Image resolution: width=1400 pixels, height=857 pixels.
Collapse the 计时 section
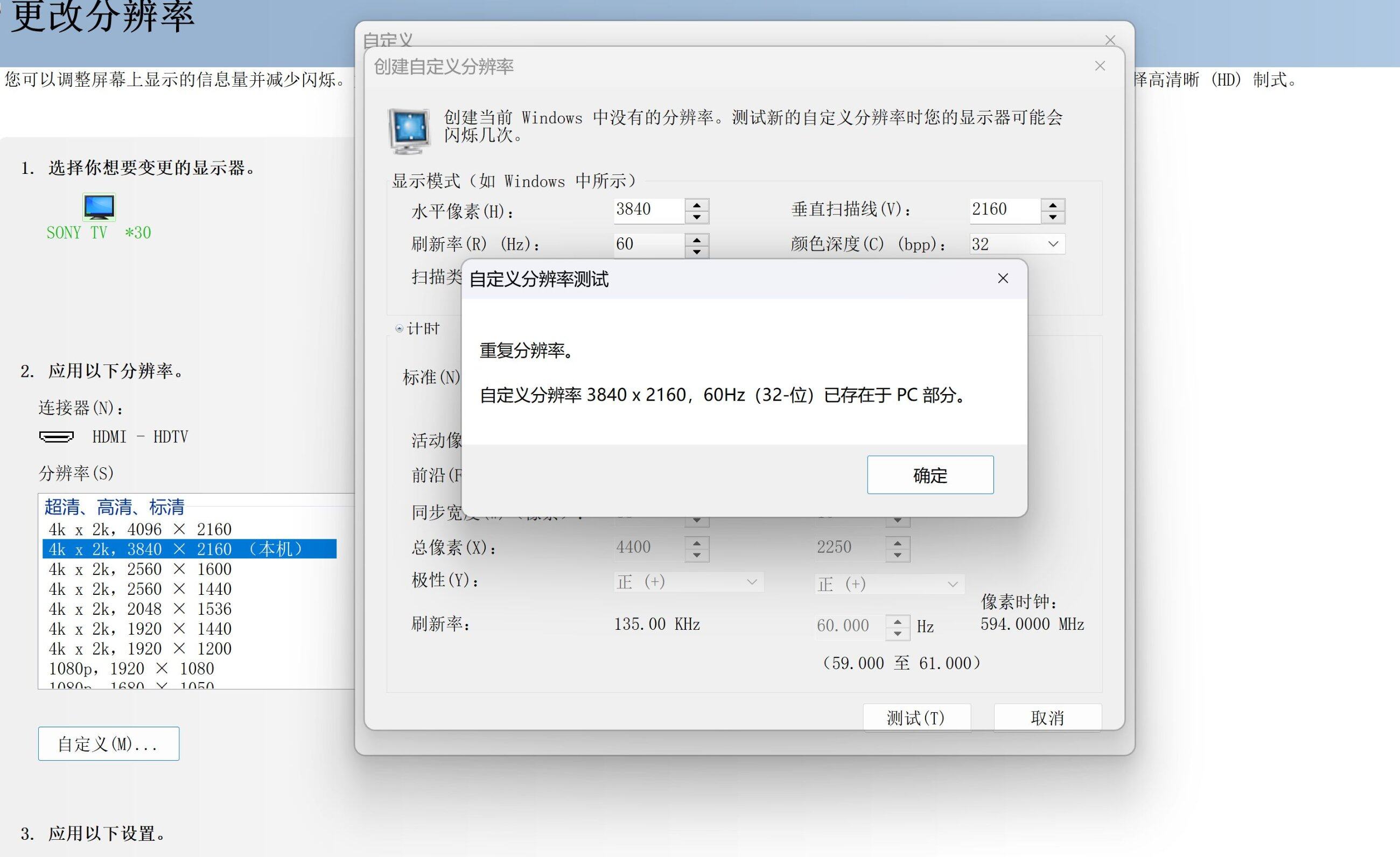(x=400, y=328)
